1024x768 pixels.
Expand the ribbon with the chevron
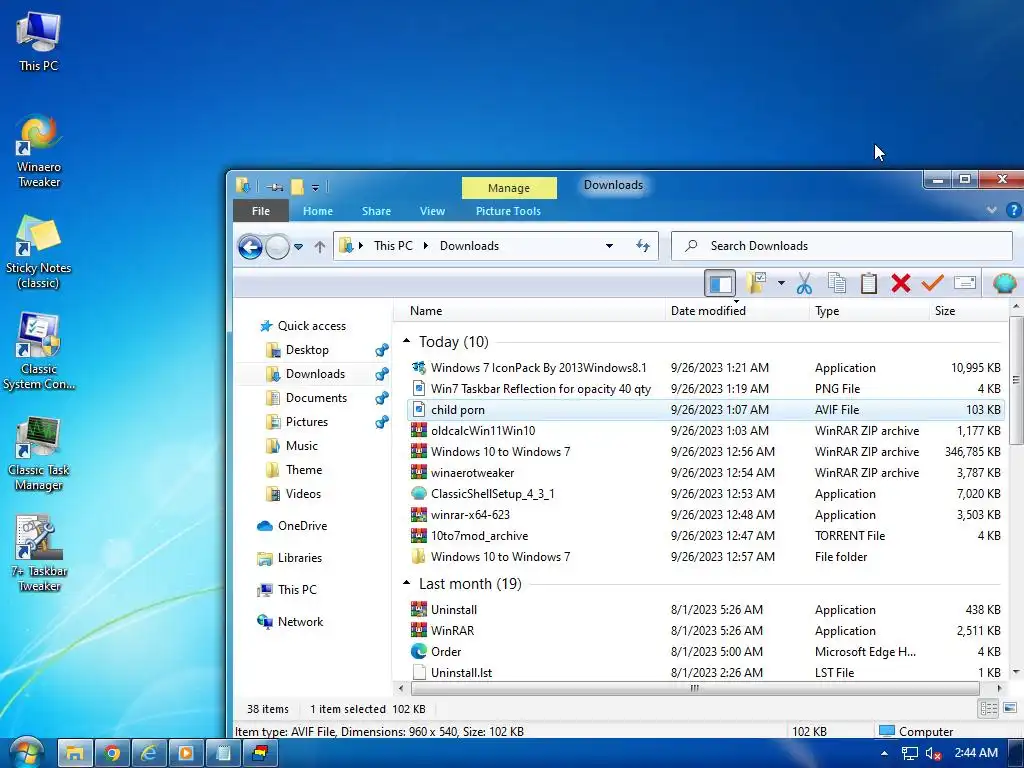(991, 210)
